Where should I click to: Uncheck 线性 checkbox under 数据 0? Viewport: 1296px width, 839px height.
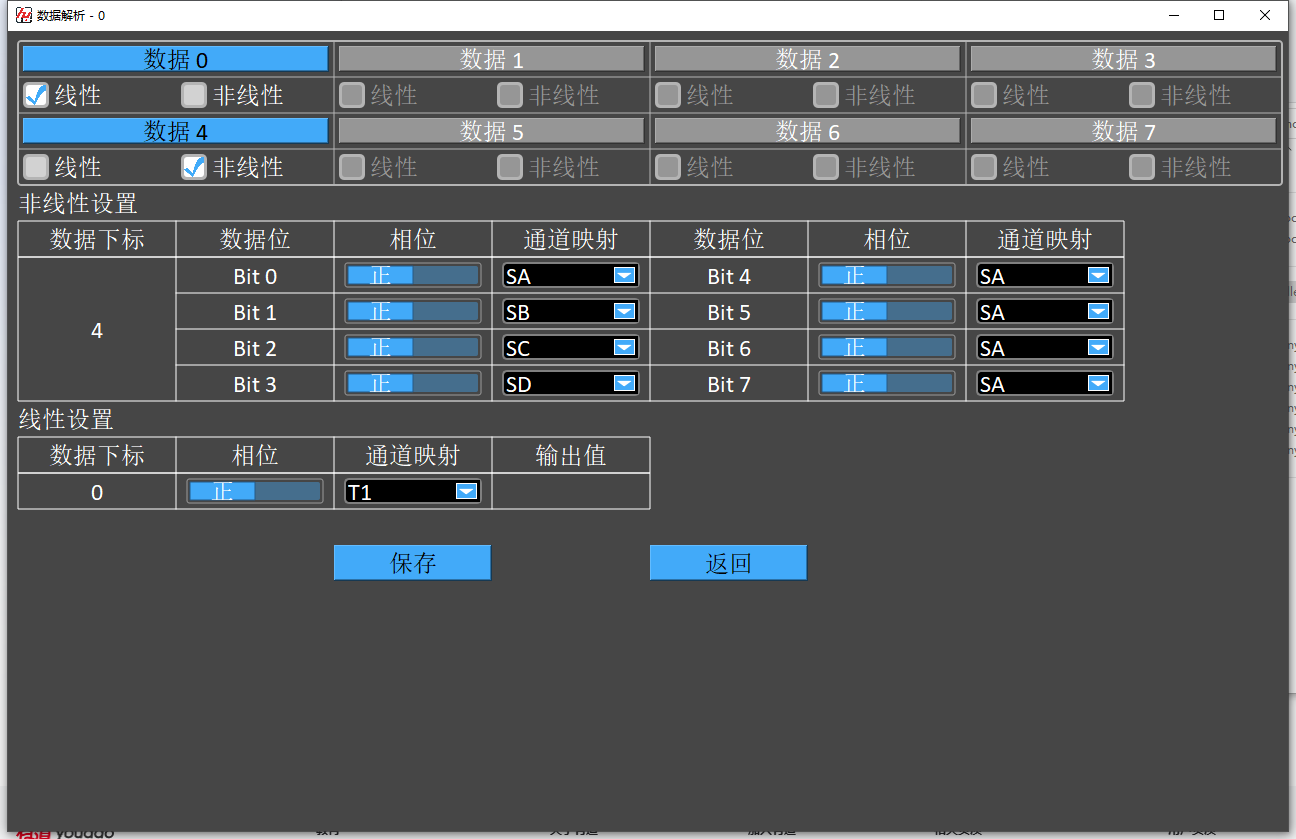pos(36,95)
